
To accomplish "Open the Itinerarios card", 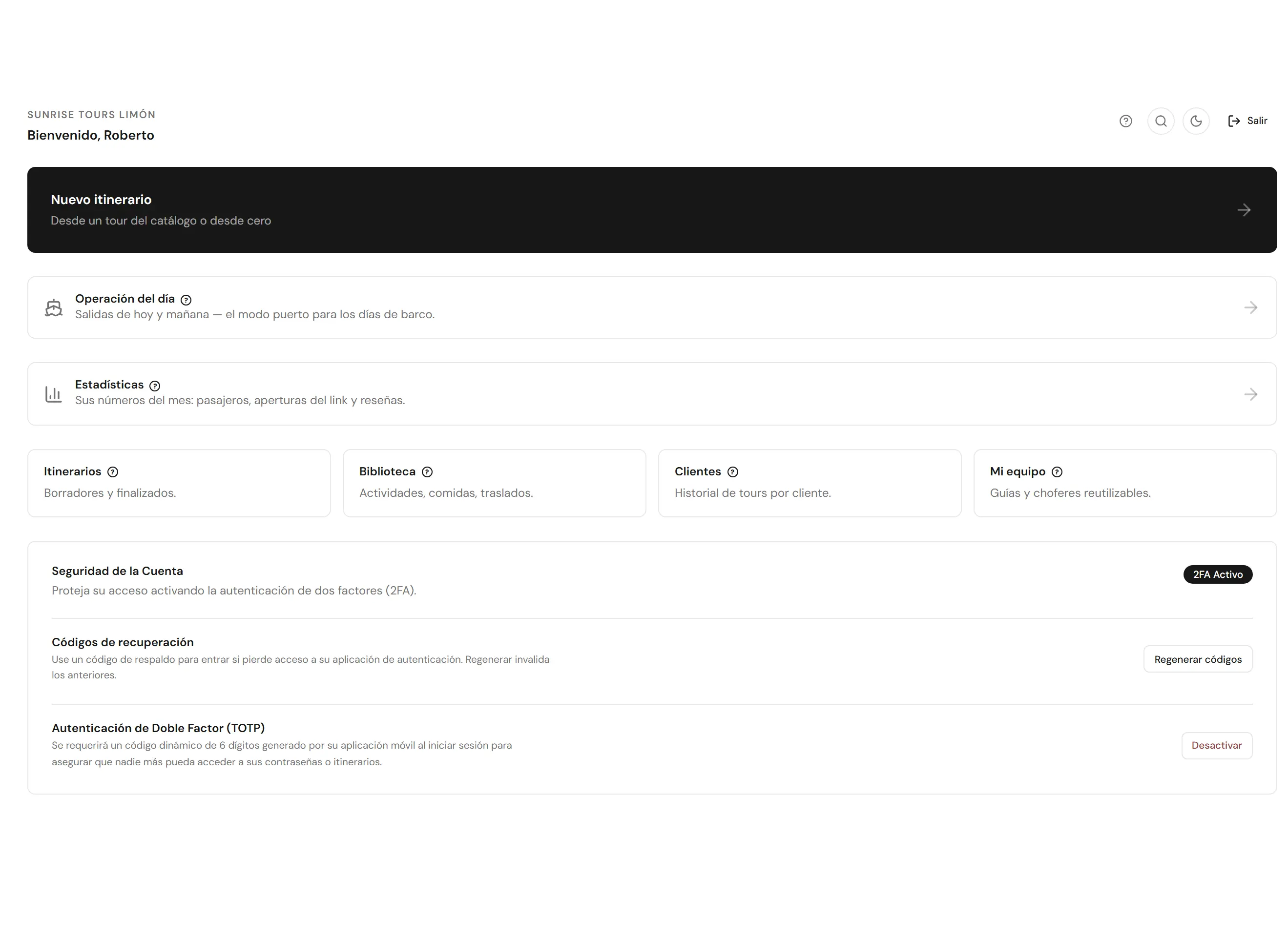I will point(179,483).
